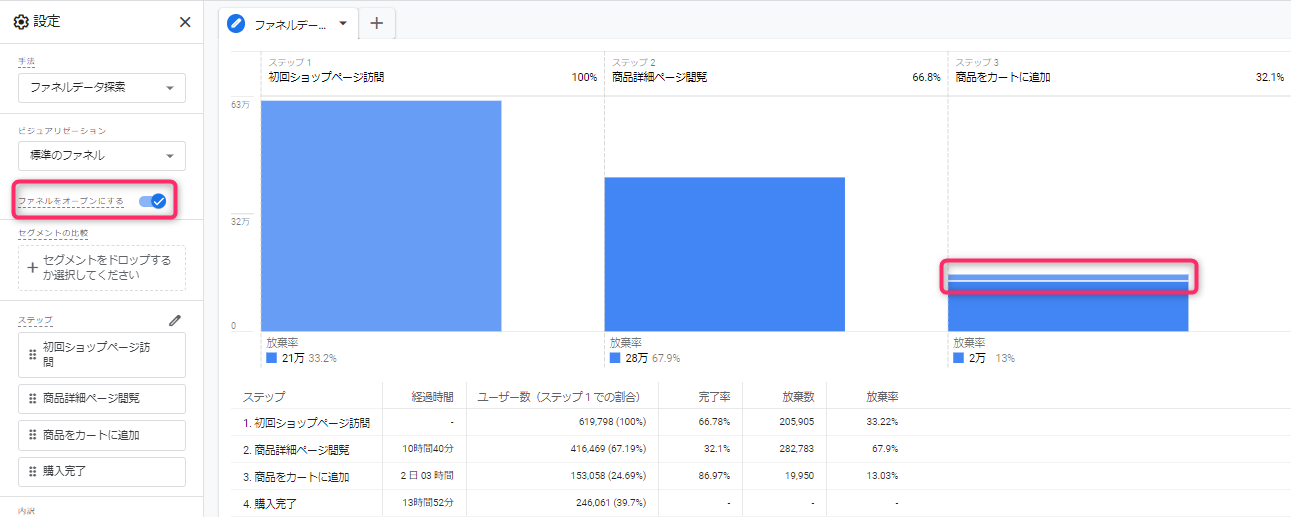This screenshot has height=517, width=1291.
Task: Open the 標準のファネル visualization dropdown
Action: 102,156
